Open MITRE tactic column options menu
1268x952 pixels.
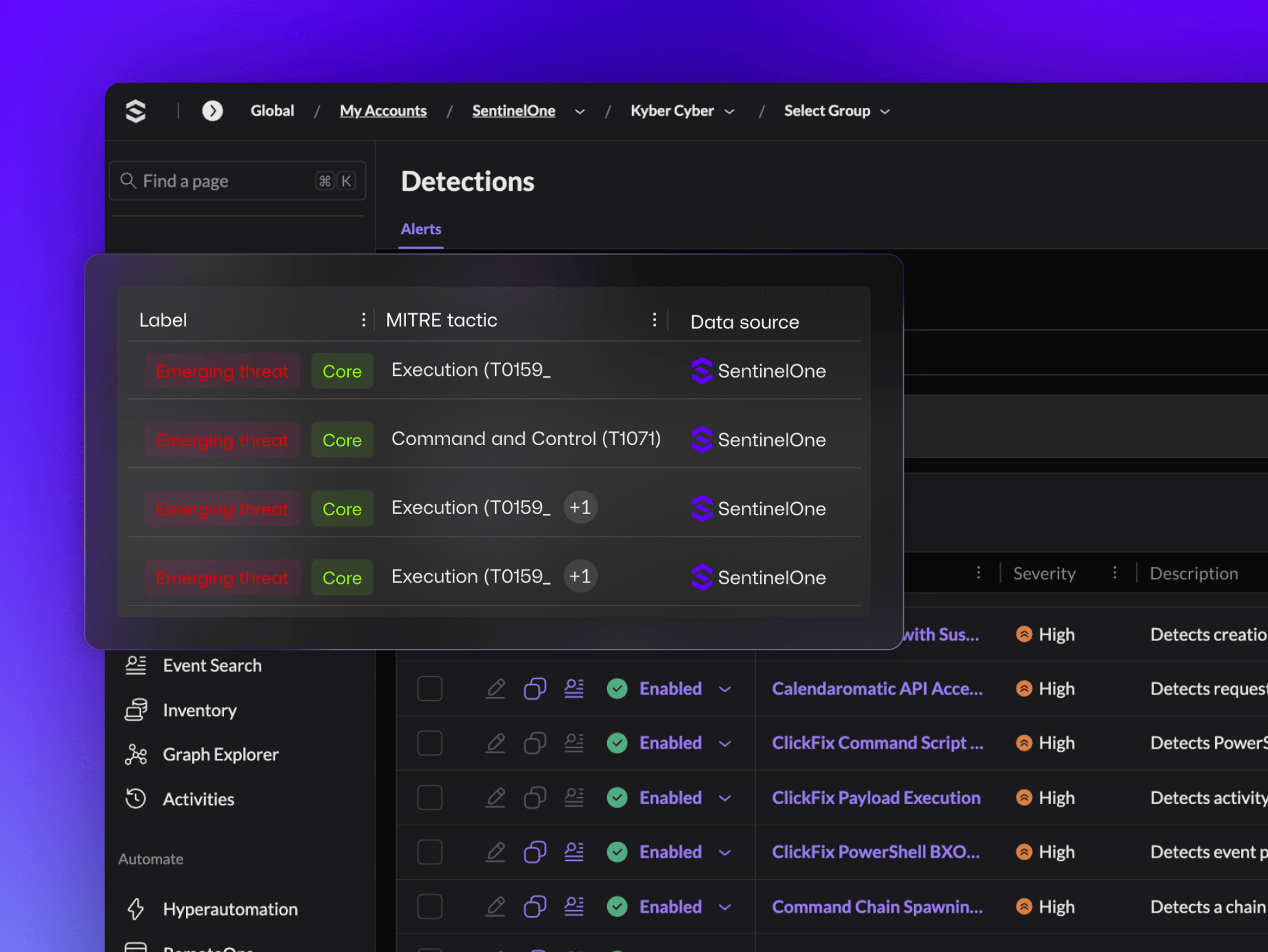pyautogui.click(x=654, y=320)
